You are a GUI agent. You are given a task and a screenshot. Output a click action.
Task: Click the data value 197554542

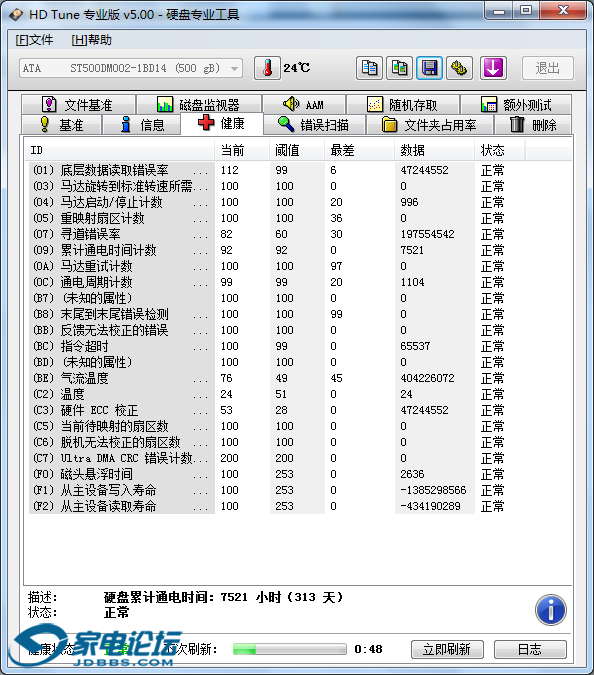pyautogui.click(x=427, y=234)
